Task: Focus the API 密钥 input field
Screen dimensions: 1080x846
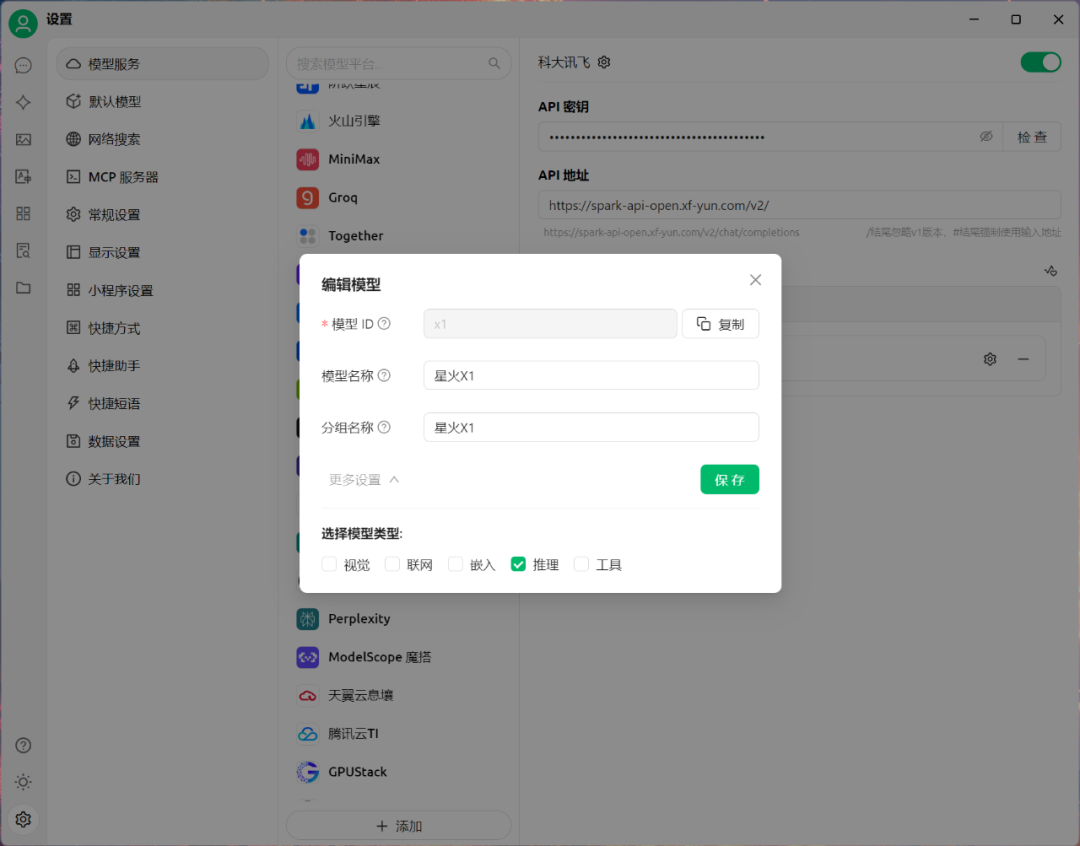Action: pos(770,137)
